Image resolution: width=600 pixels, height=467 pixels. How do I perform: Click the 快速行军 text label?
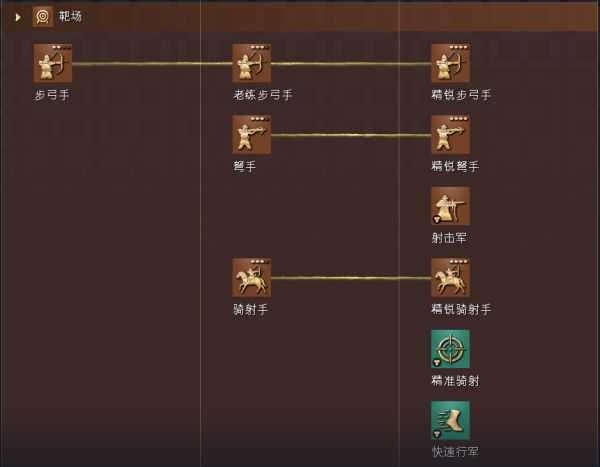(455, 452)
